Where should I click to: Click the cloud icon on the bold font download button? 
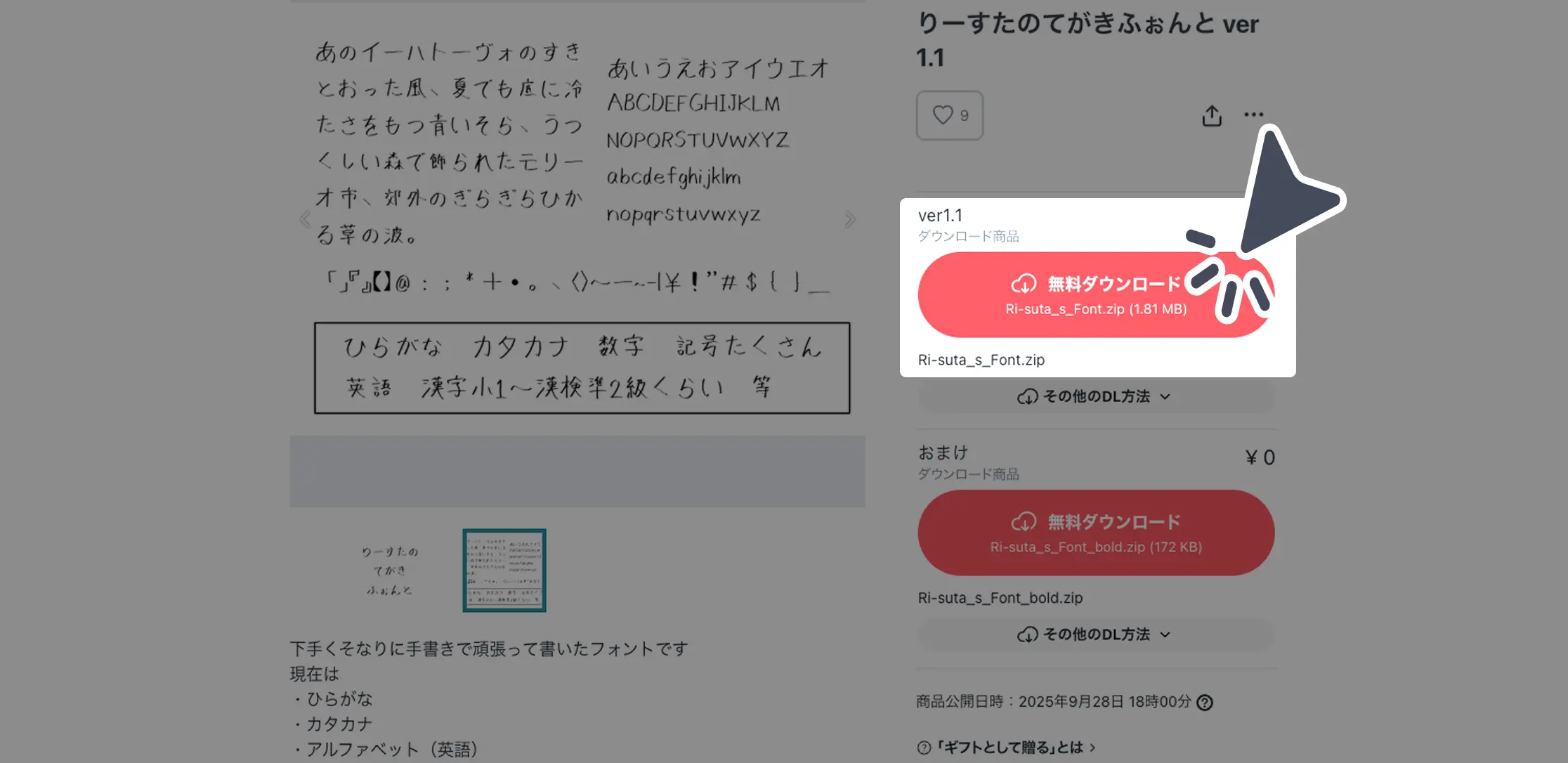(x=1024, y=521)
